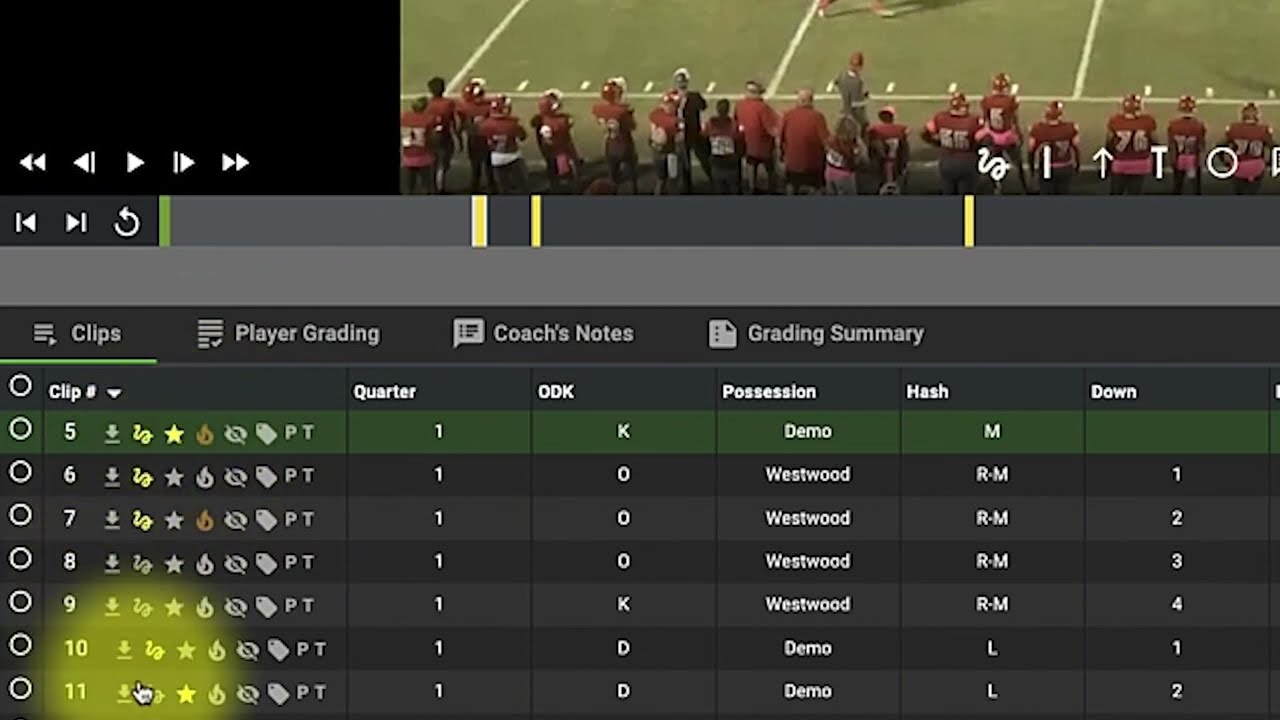Switch to the Clips tab
The image size is (1280, 720).
tap(77, 334)
